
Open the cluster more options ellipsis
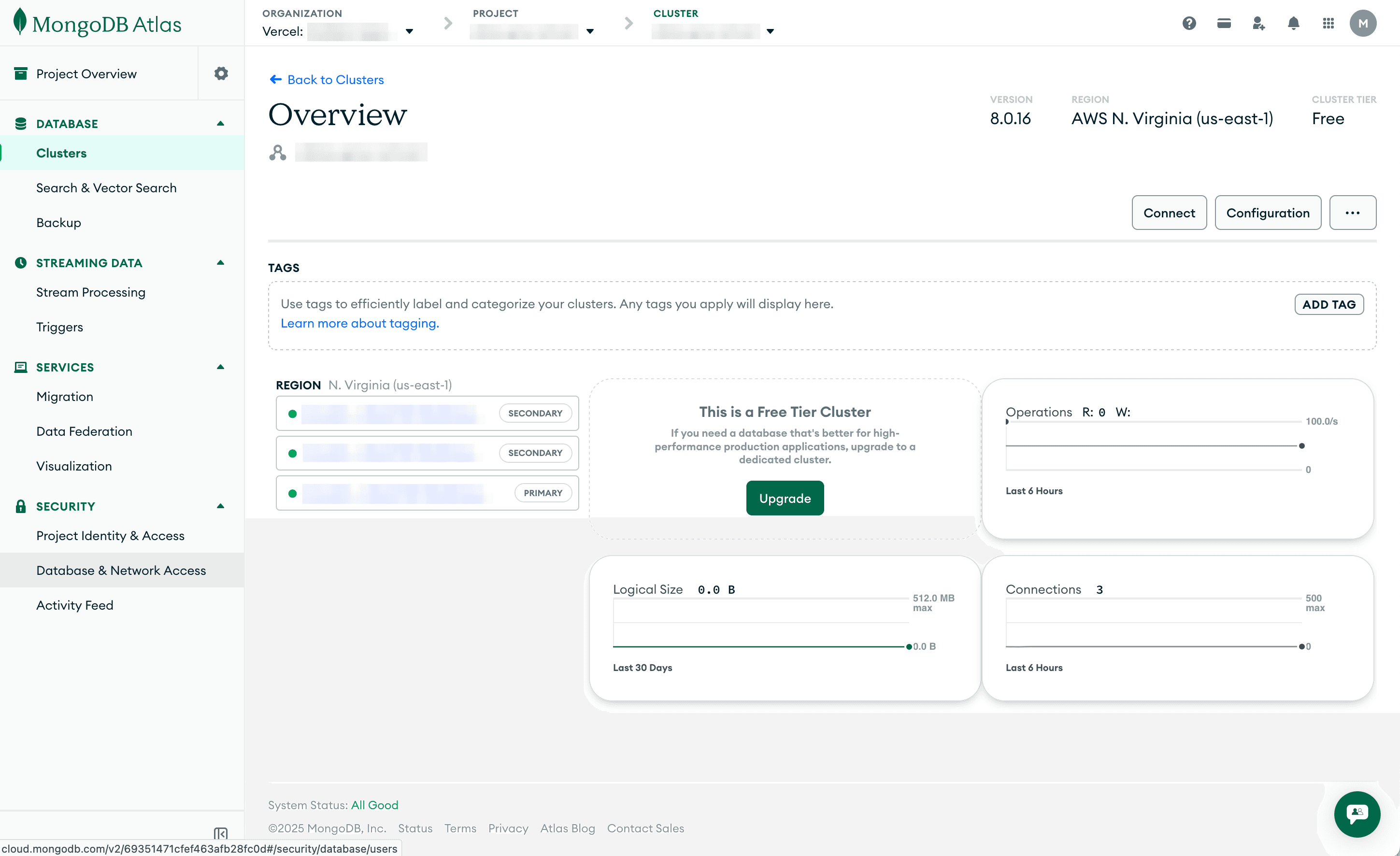(x=1353, y=213)
